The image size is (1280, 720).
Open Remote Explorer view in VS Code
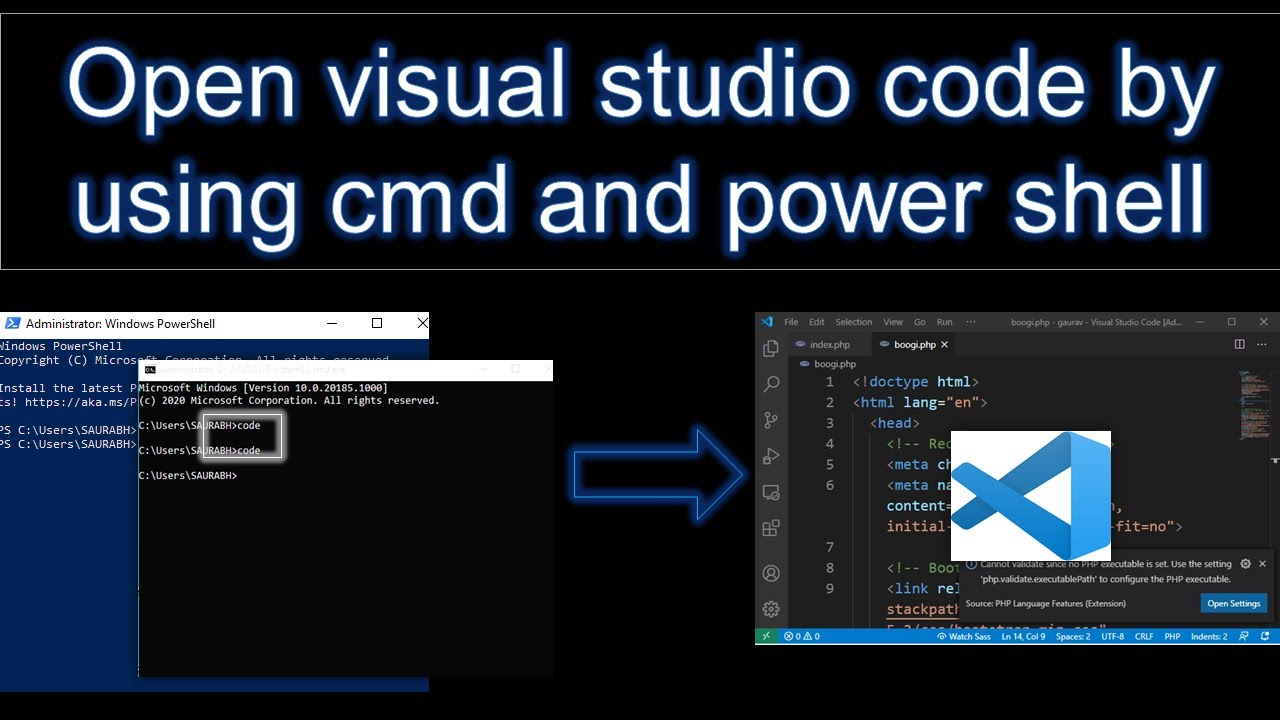[x=771, y=492]
